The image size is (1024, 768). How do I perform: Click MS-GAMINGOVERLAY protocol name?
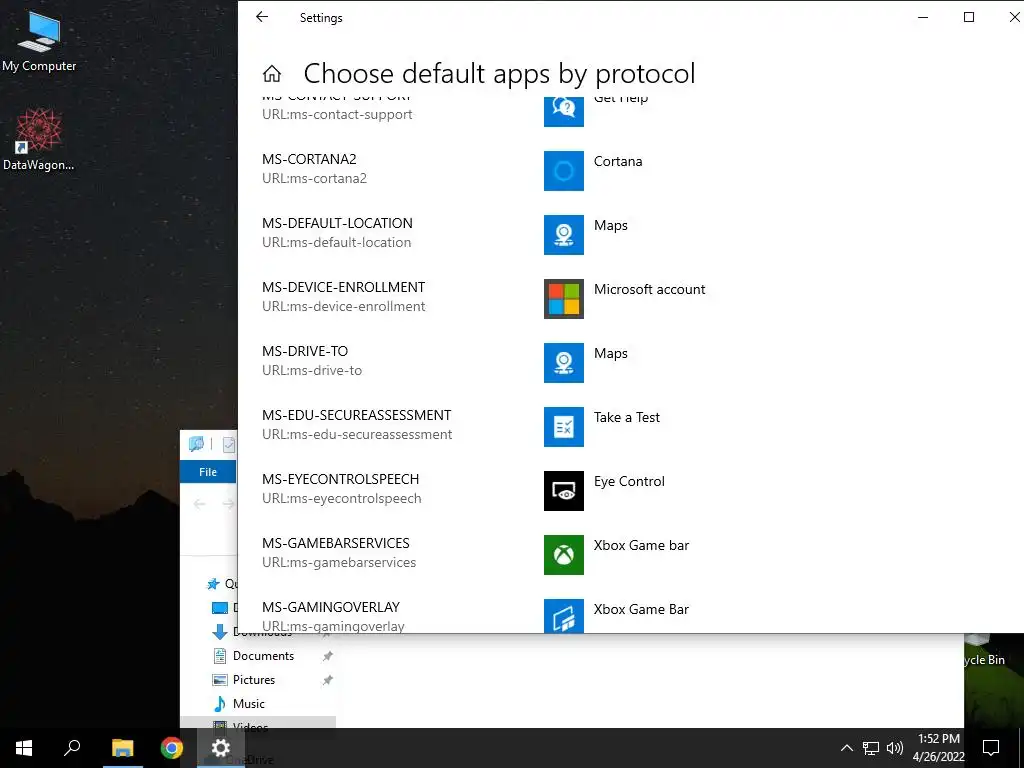[x=330, y=607]
